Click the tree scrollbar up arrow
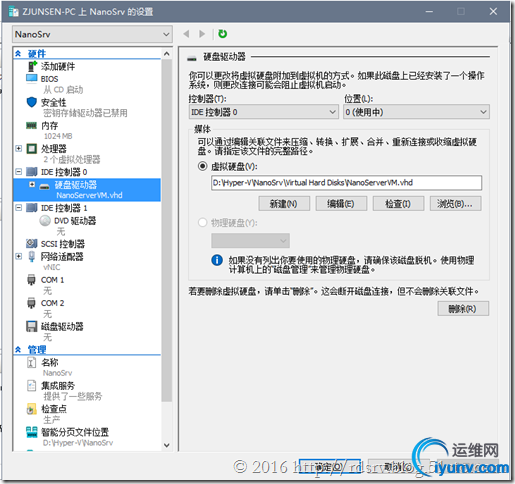 tap(167, 54)
